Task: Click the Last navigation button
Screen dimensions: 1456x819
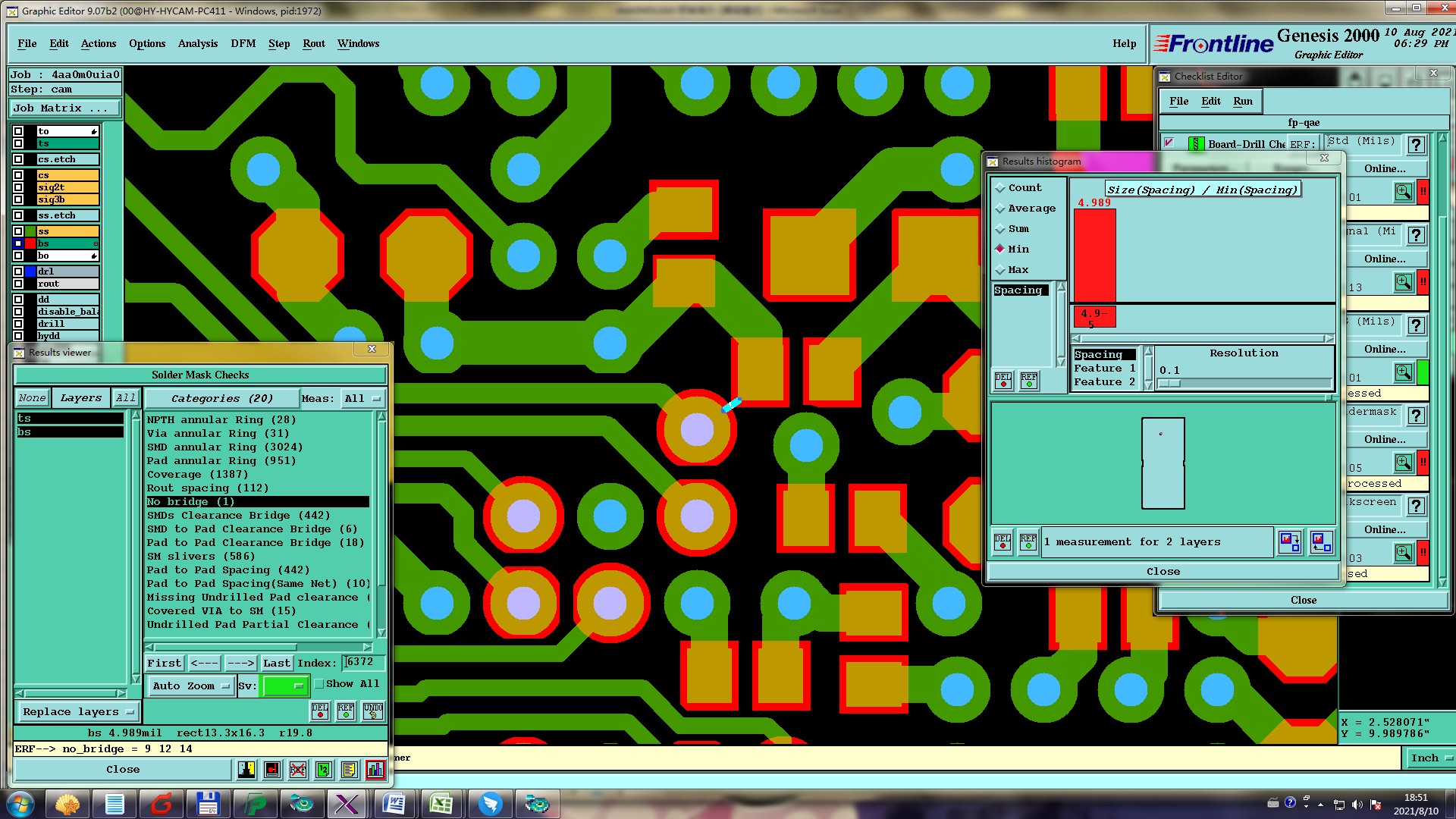Action: tap(276, 664)
